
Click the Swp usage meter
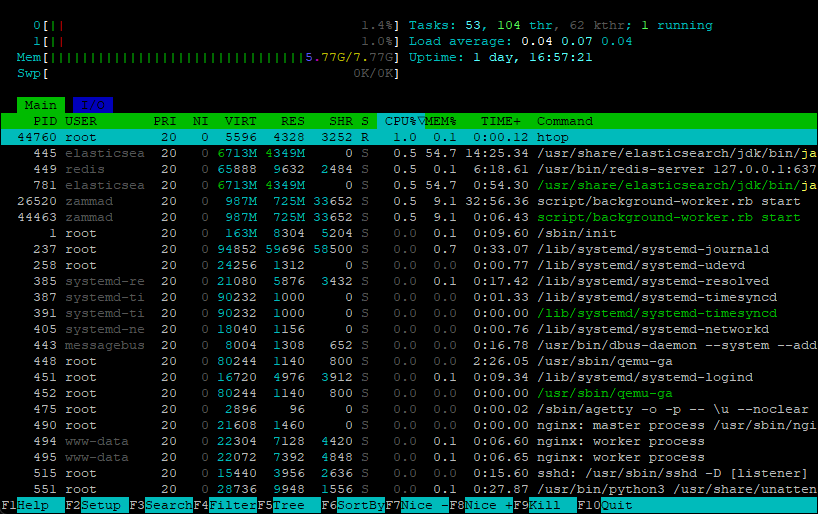pyautogui.click(x=208, y=74)
